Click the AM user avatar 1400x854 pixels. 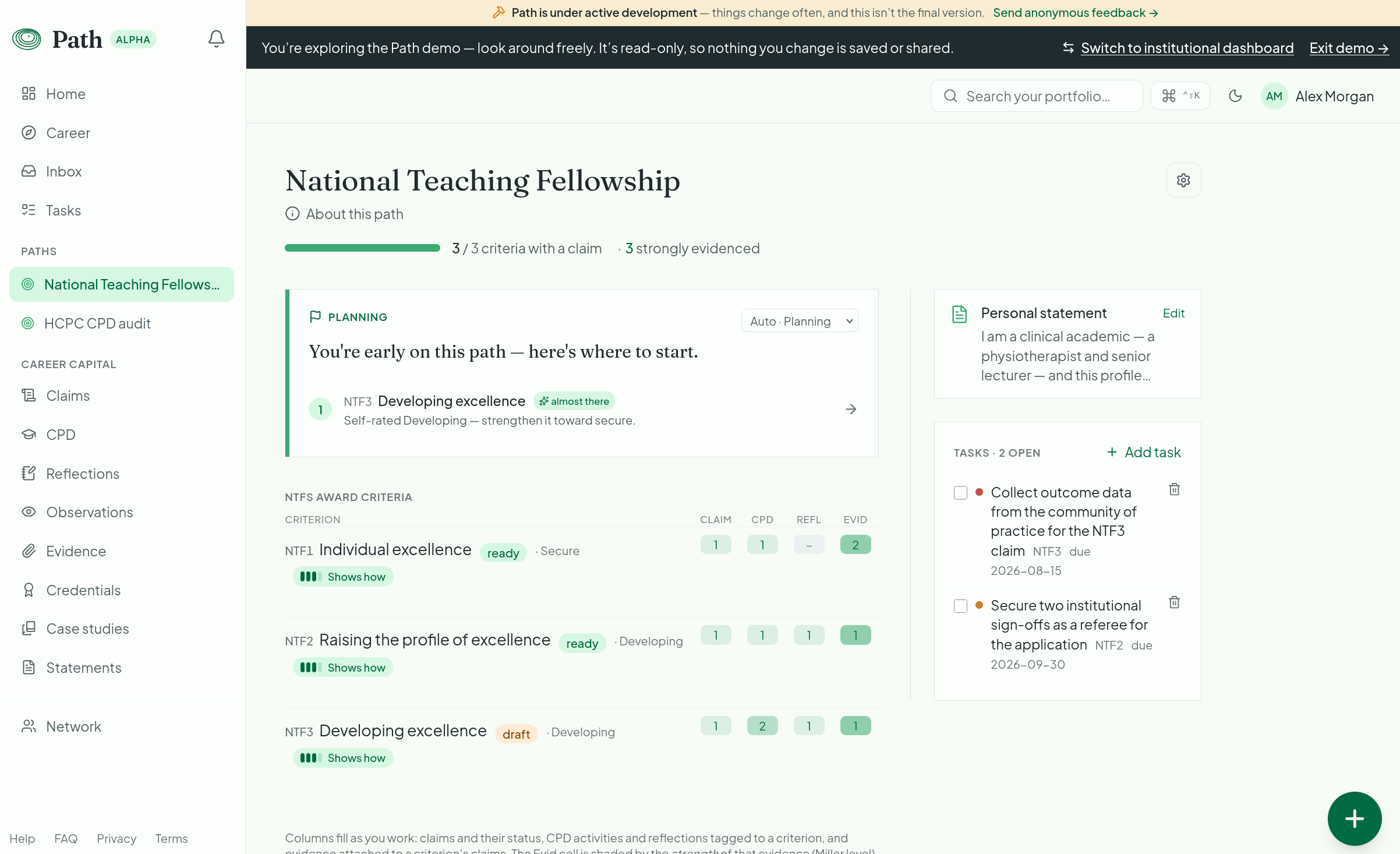click(1274, 96)
